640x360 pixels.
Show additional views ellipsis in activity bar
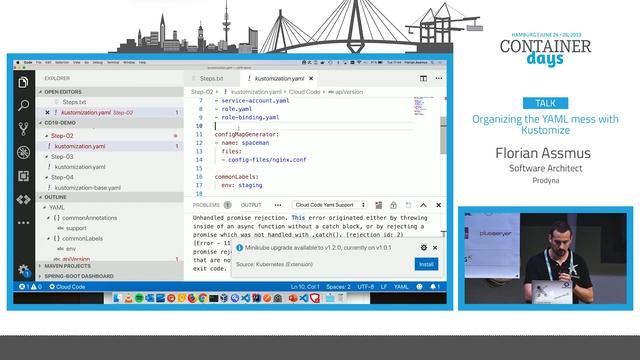tap(23, 223)
